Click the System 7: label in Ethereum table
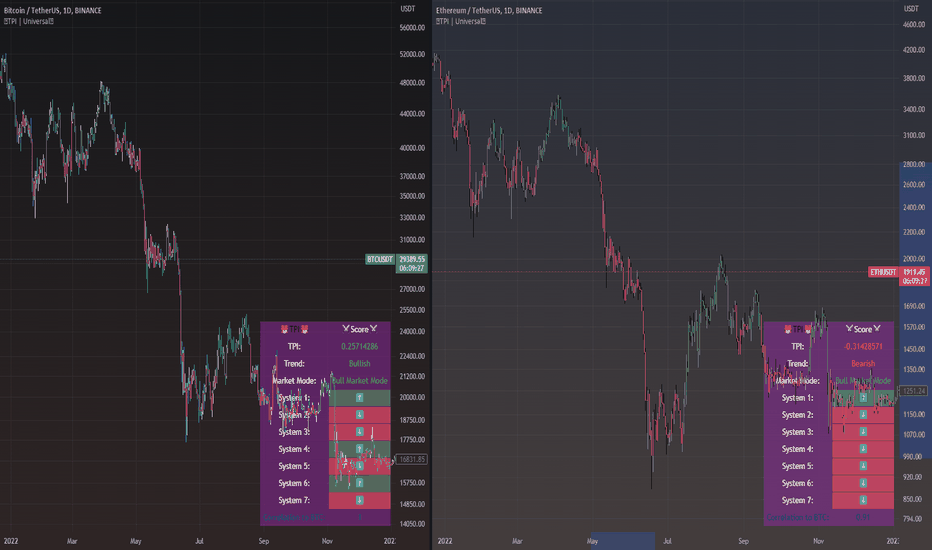This screenshot has height=550, width=932. click(798, 501)
